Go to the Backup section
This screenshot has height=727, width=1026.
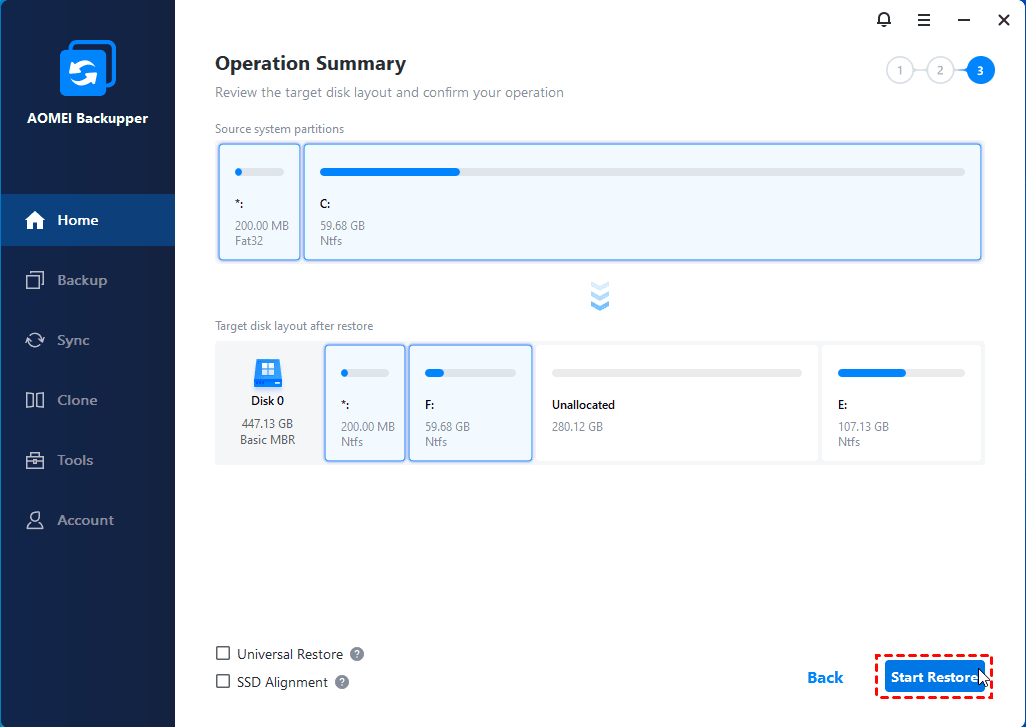click(81, 280)
